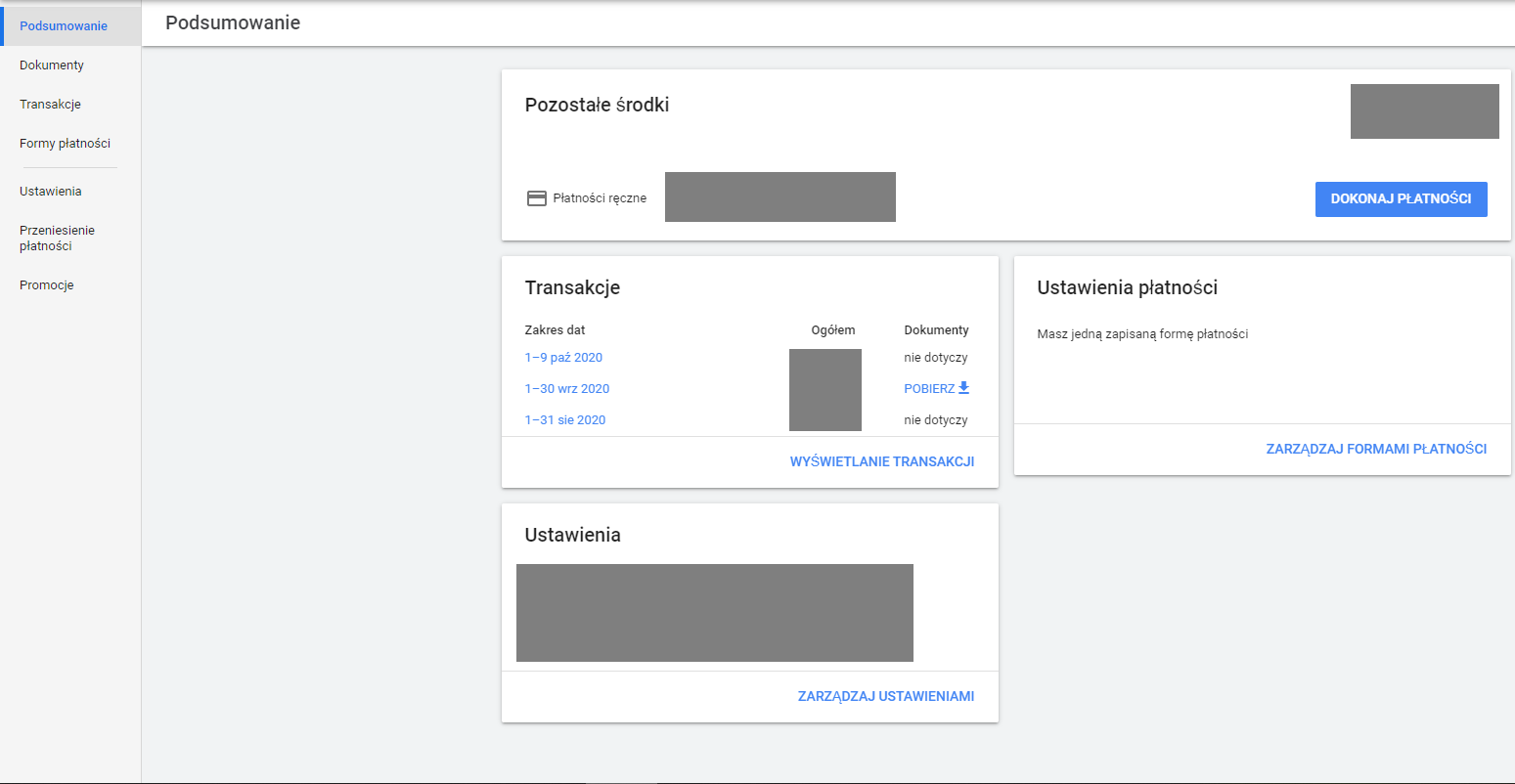
Task: Click 'nie dotyczy' in the paź 2020 row
Action: (936, 358)
